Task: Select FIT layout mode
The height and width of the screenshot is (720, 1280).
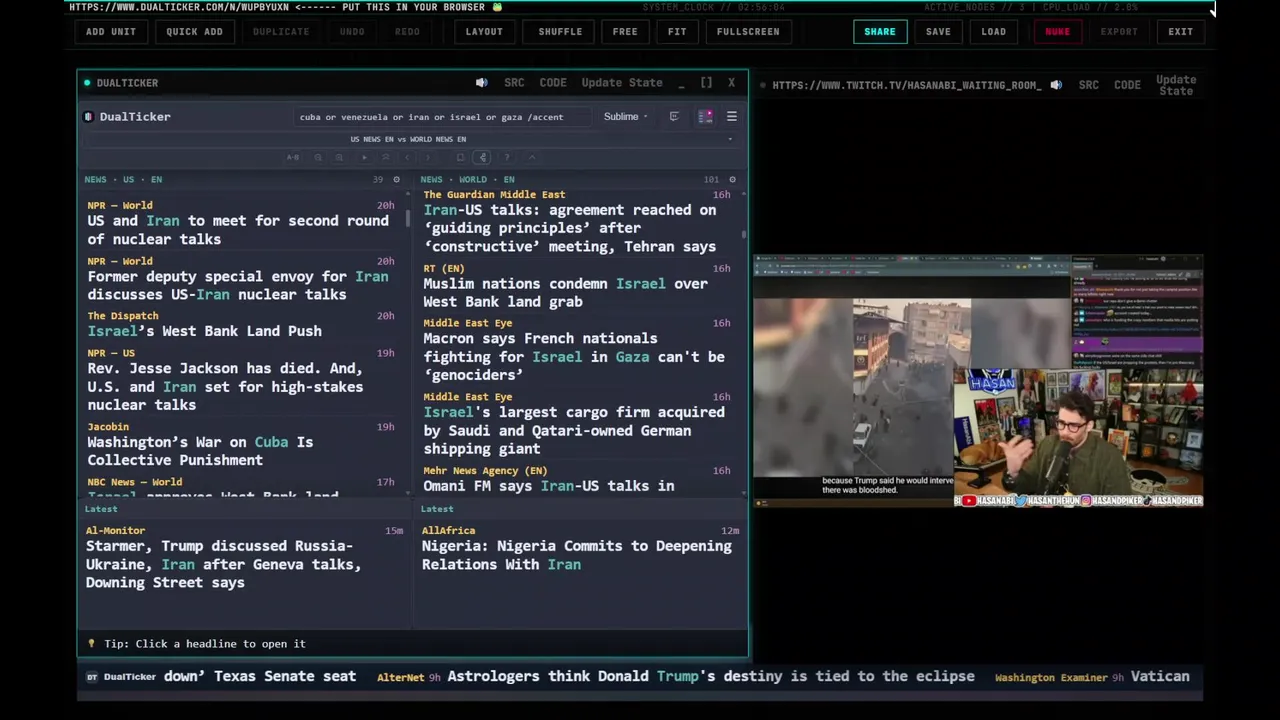Action: [x=677, y=32]
